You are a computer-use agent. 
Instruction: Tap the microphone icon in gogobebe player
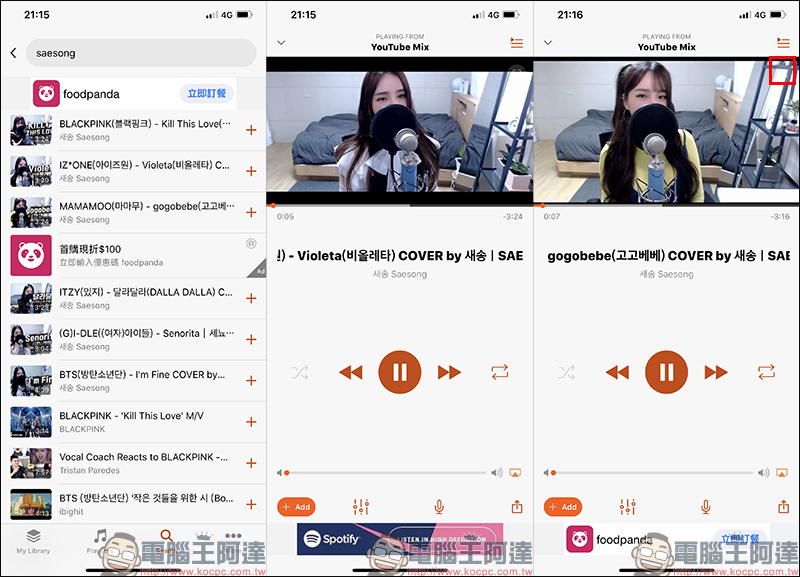(x=706, y=507)
